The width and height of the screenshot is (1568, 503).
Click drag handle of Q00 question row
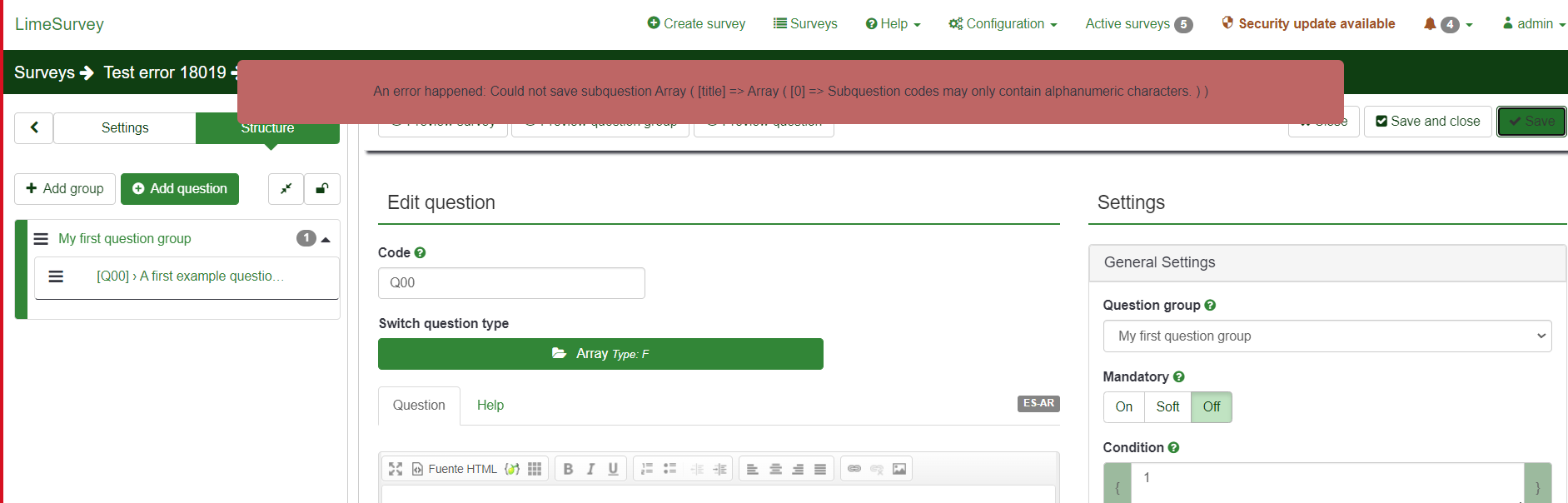click(x=56, y=276)
